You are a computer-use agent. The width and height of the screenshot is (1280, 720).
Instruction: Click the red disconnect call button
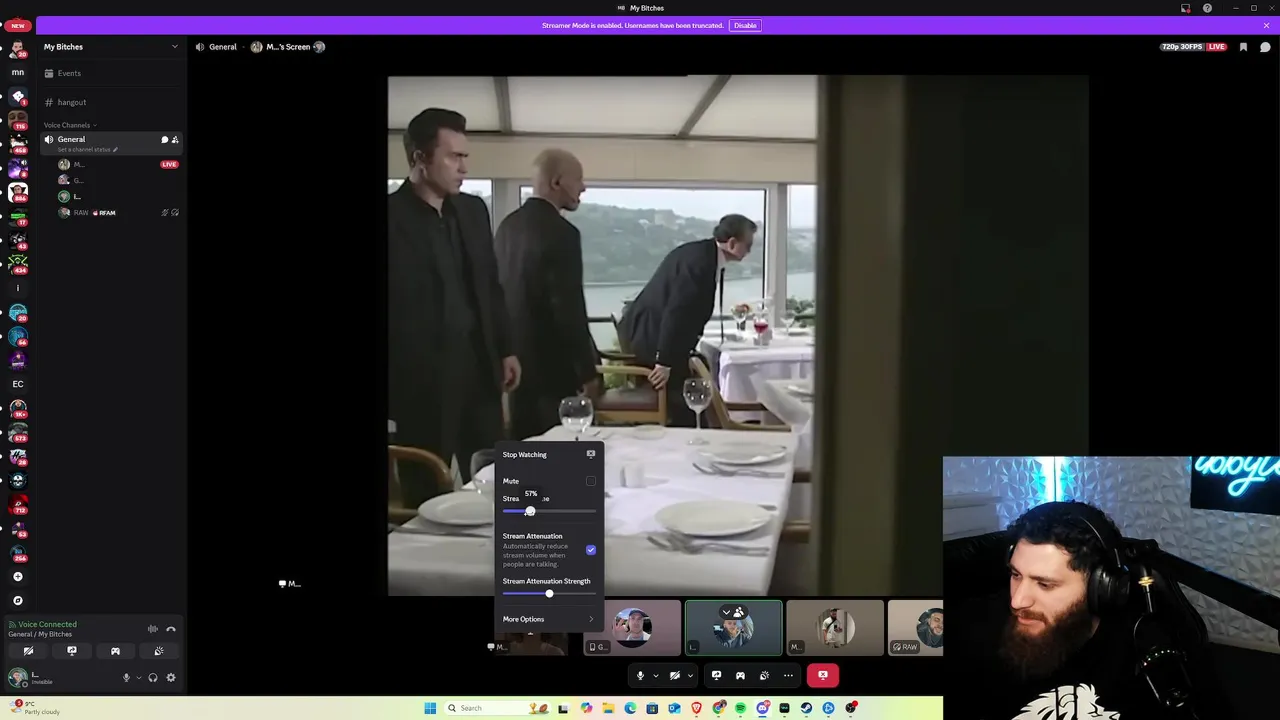(x=823, y=675)
